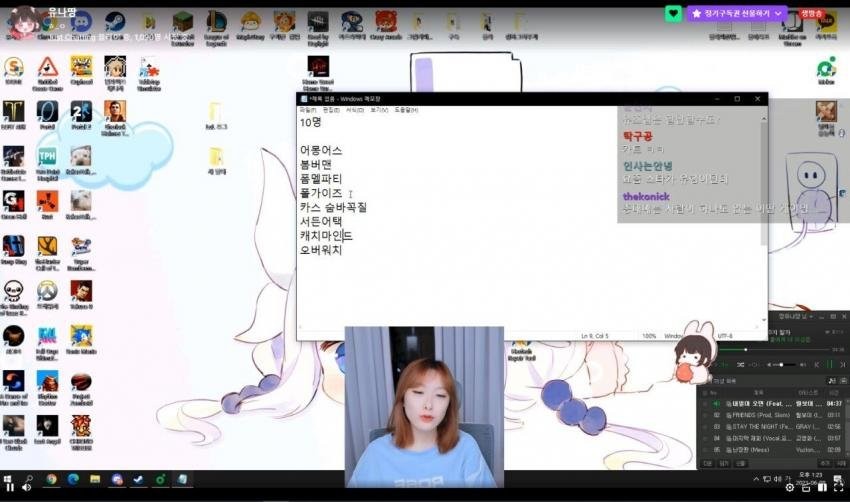Click the chat username thekonick
The height and width of the screenshot is (502, 850).
646,196
